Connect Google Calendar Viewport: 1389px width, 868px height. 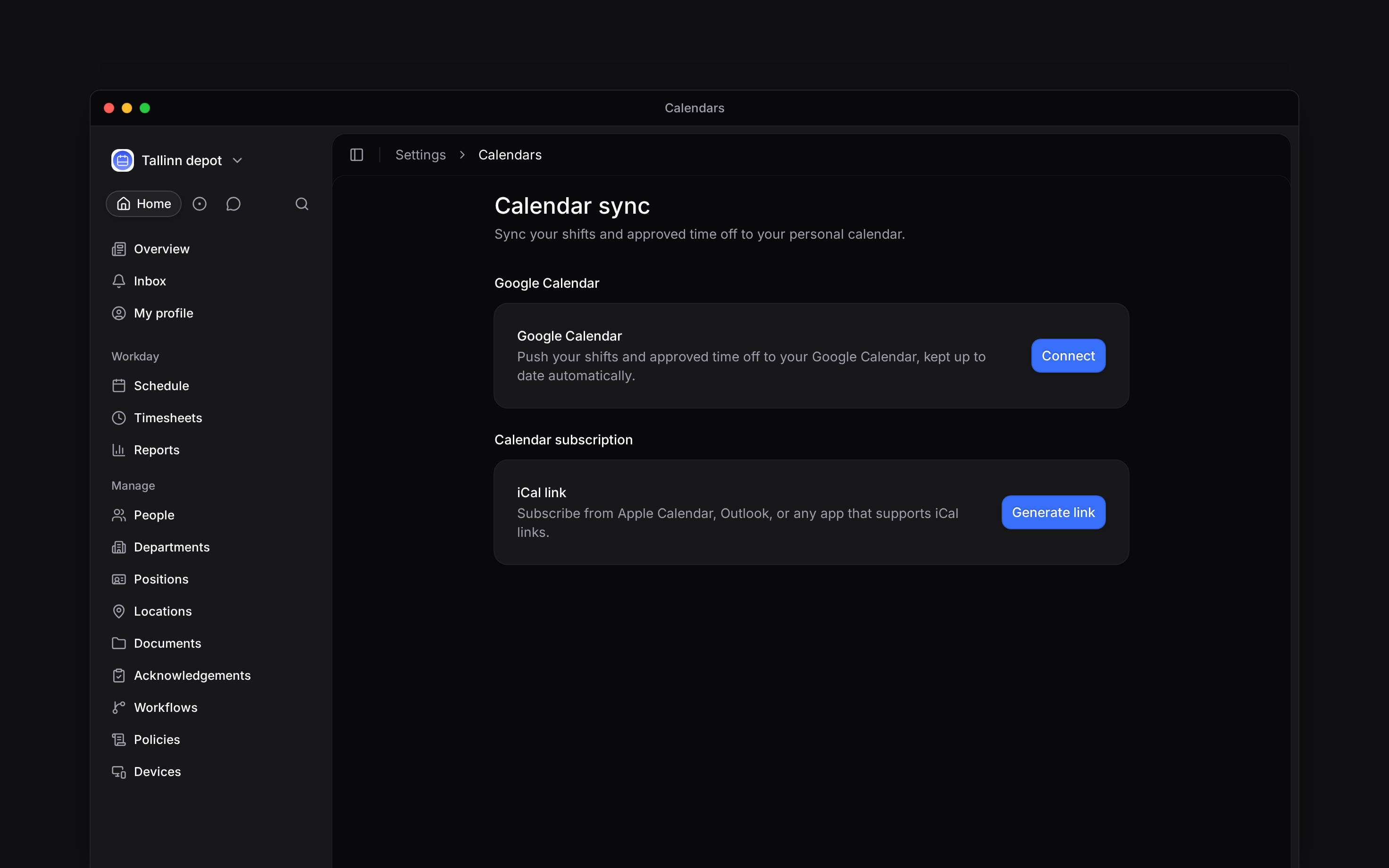coord(1068,356)
